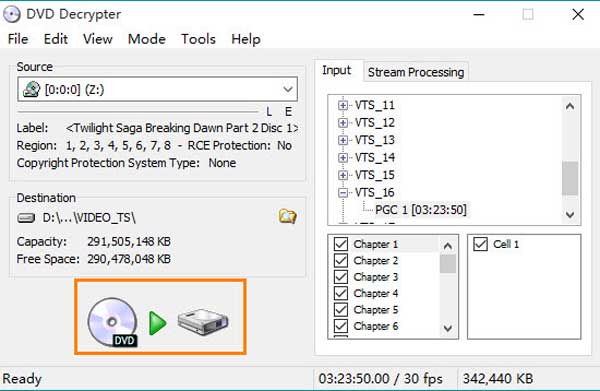Click the Chapter 4 label

pos(376,293)
